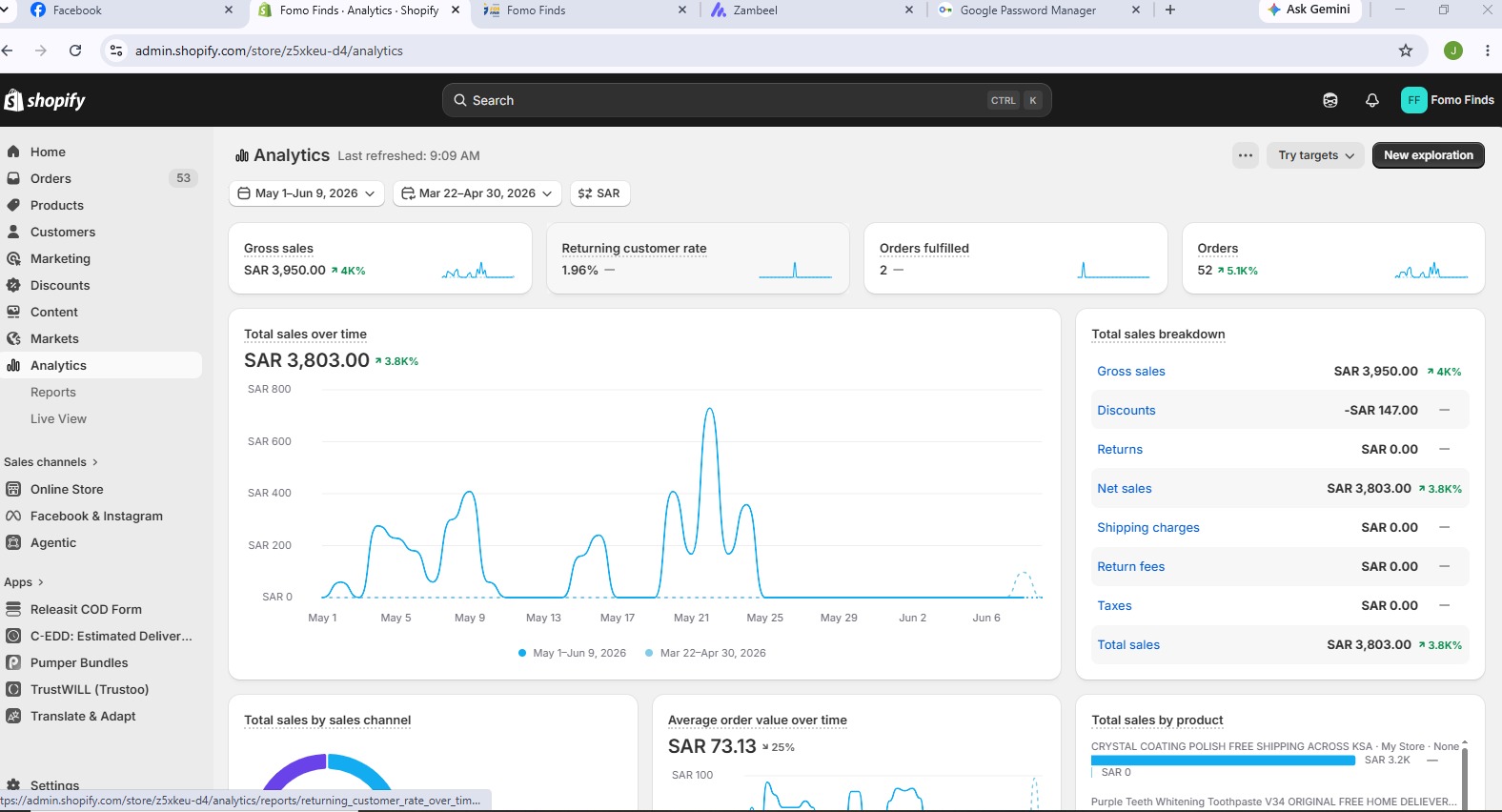Switch to the Facebook browser tab
1502x812 pixels.
[130, 10]
